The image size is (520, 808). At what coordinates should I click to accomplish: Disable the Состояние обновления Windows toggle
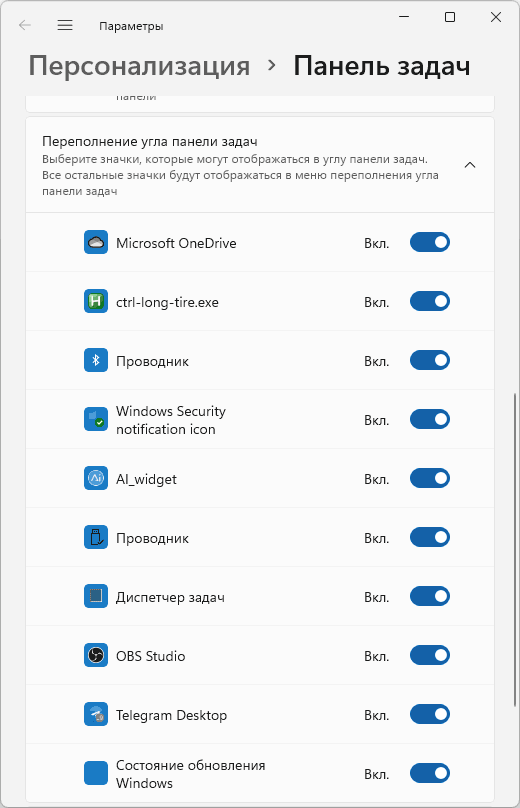click(430, 773)
